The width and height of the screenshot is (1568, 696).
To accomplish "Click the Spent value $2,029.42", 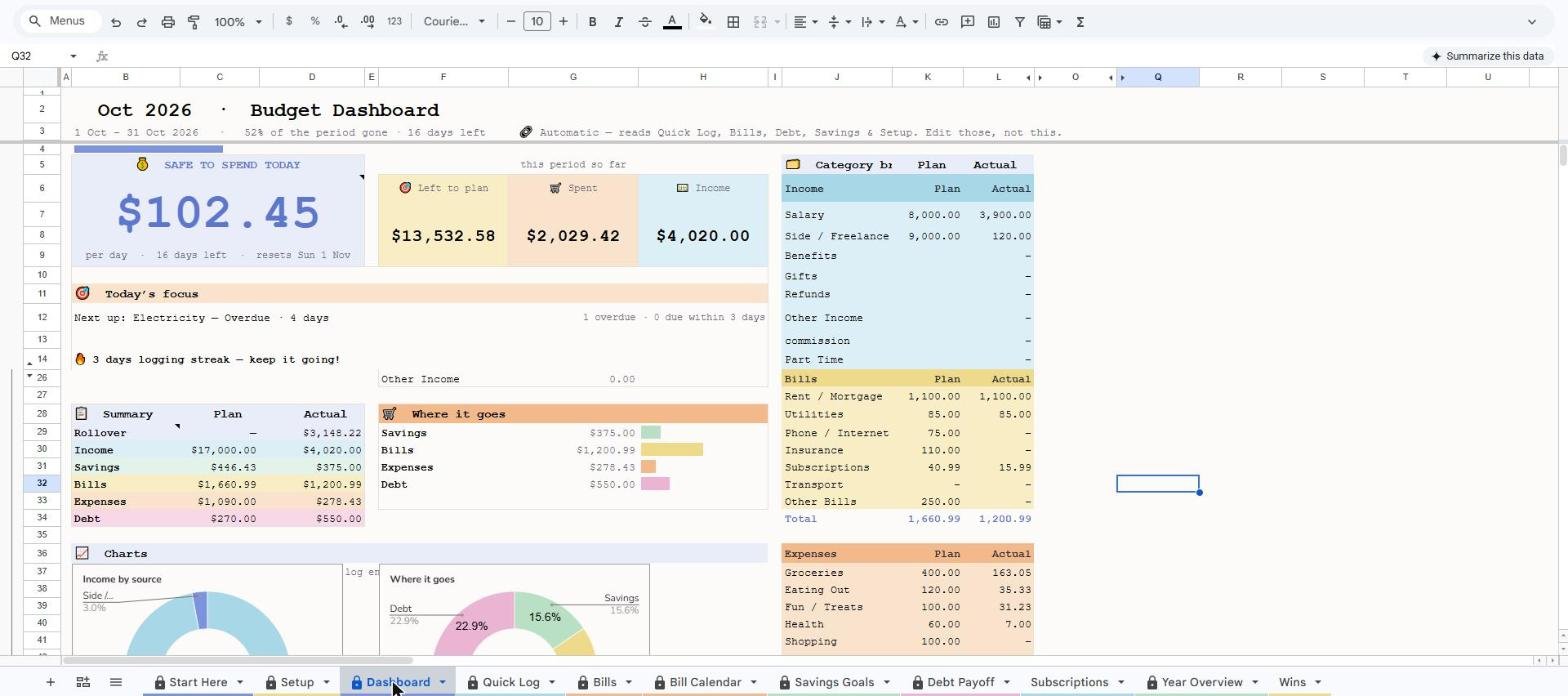I will 573,236.
